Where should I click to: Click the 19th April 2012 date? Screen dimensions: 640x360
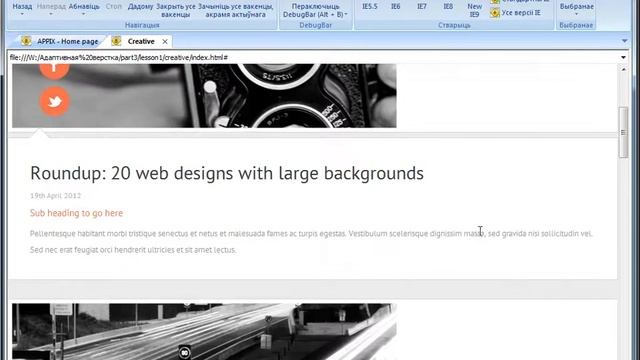(56, 196)
